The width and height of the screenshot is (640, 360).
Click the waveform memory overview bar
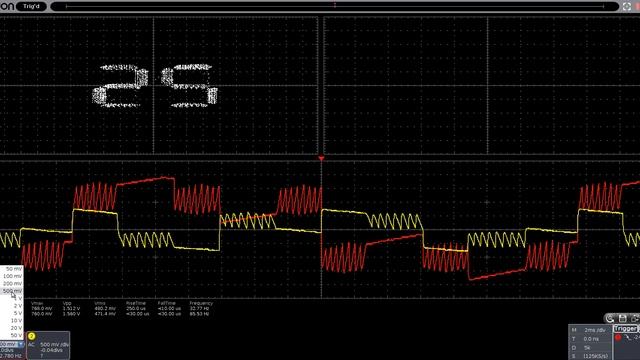pyautogui.click(x=334, y=6)
